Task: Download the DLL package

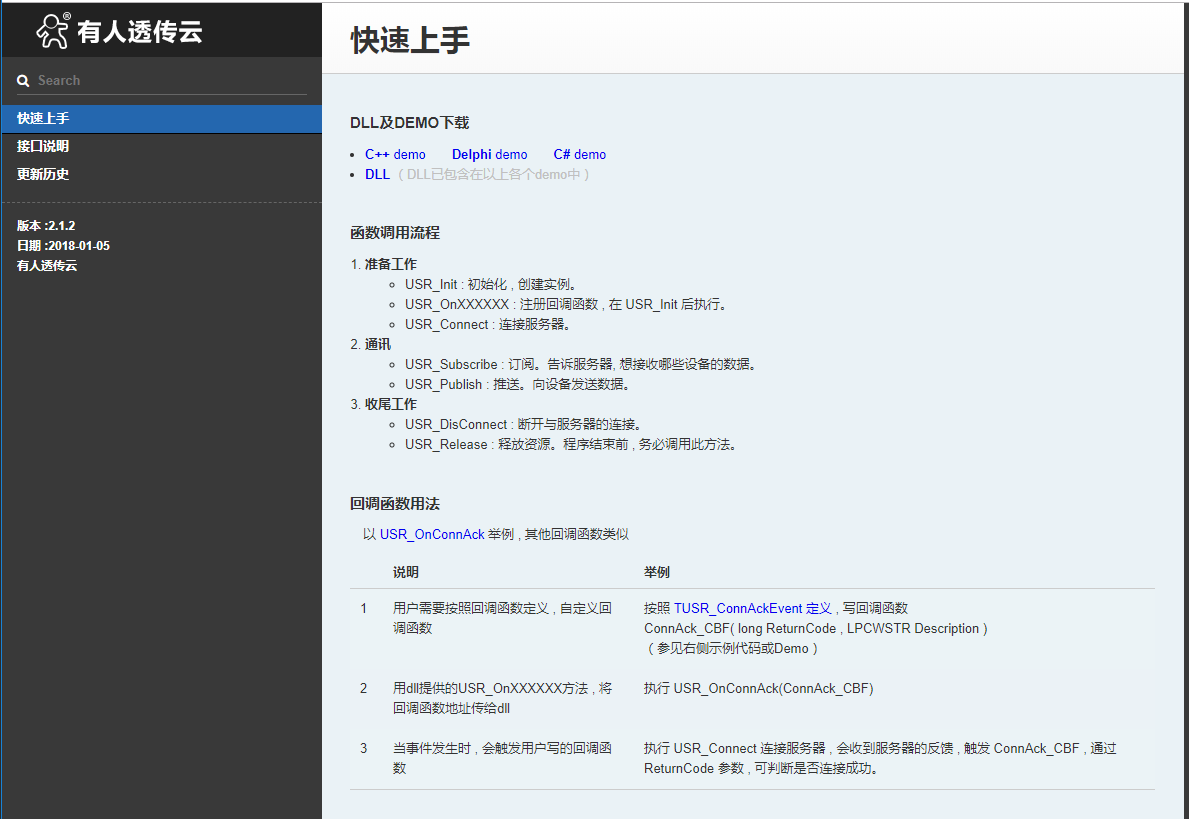Action: (377, 173)
